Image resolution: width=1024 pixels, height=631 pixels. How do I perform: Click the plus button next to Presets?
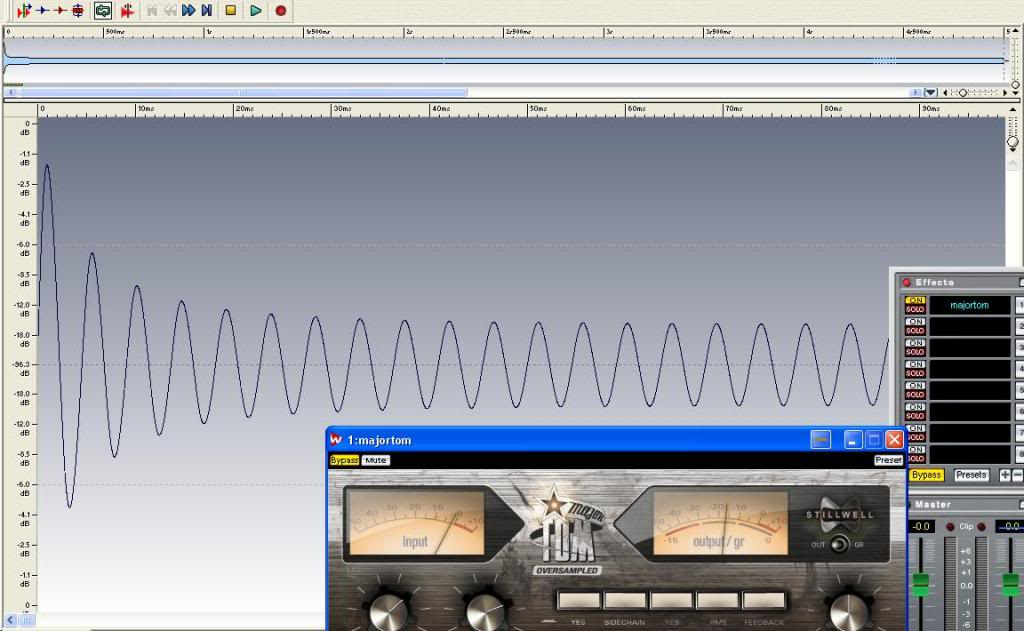(x=1004, y=476)
